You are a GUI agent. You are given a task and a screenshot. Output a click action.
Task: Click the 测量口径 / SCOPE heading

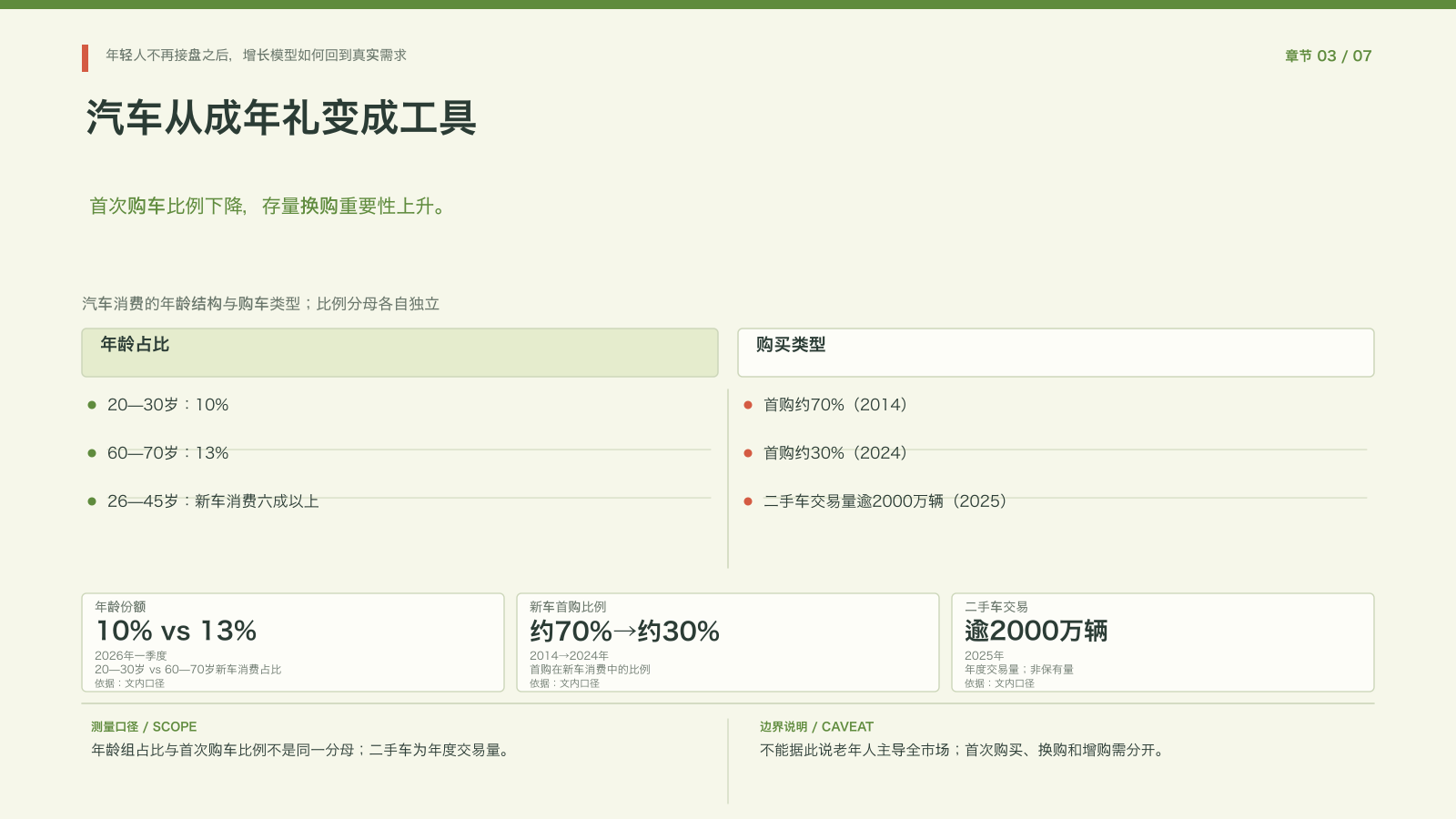pyautogui.click(x=144, y=727)
